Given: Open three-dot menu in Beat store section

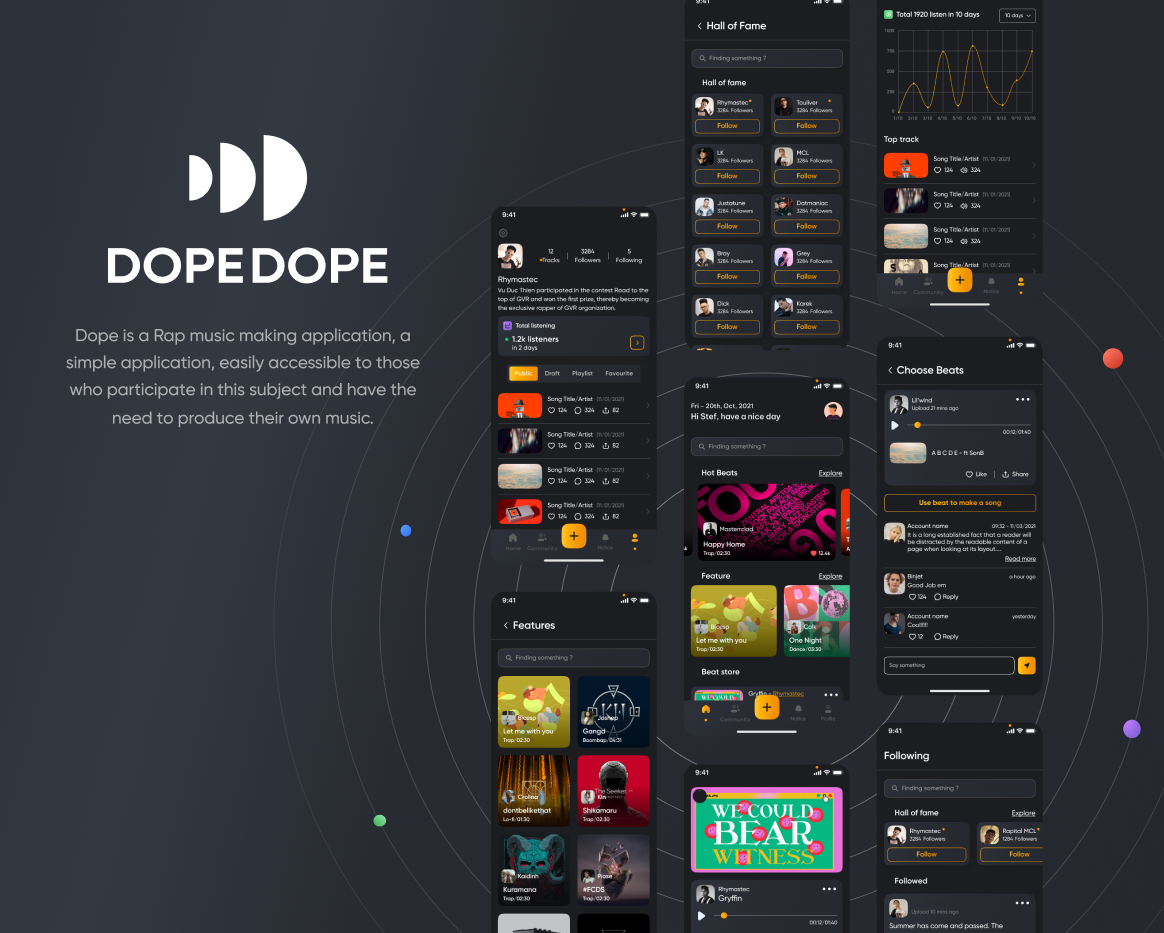Looking at the screenshot, I should pos(831,695).
